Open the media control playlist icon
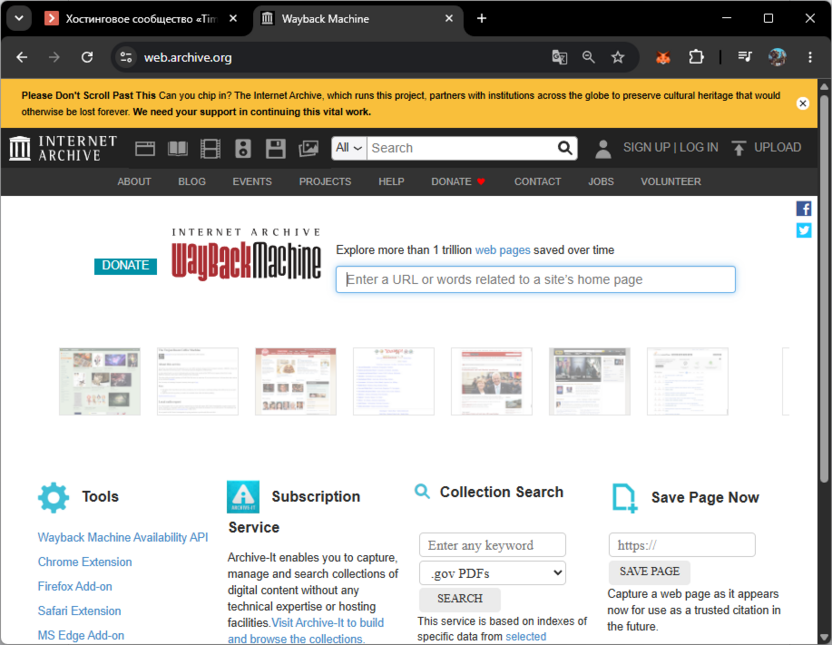 pos(745,57)
